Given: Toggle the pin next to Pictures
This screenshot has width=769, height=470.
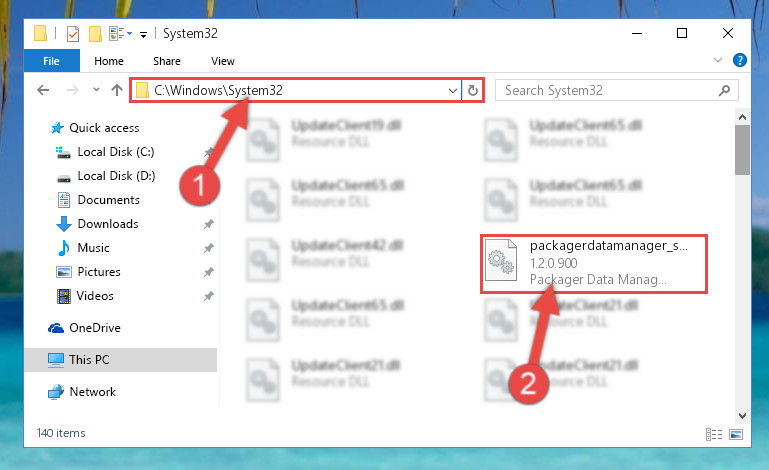Looking at the screenshot, I should [208, 272].
